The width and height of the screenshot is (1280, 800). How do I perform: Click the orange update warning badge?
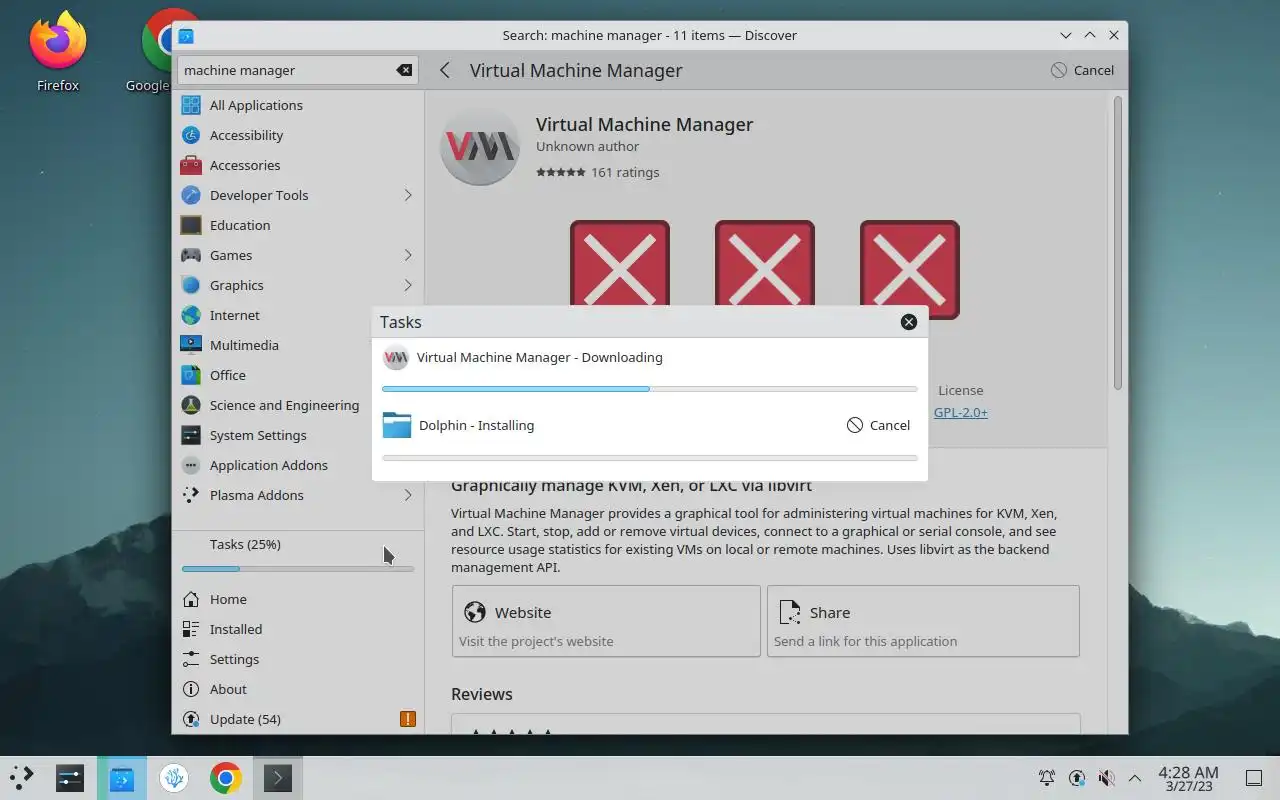click(x=407, y=719)
